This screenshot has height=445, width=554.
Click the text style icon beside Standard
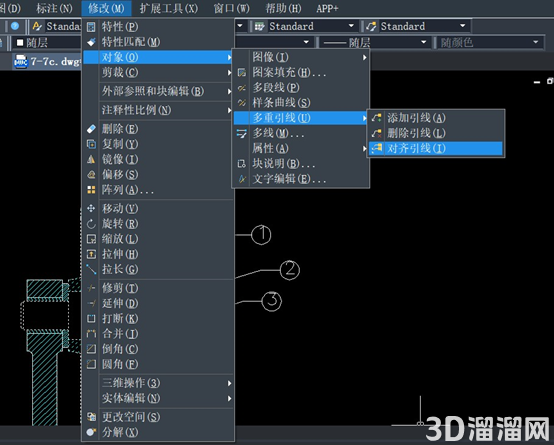(x=37, y=26)
